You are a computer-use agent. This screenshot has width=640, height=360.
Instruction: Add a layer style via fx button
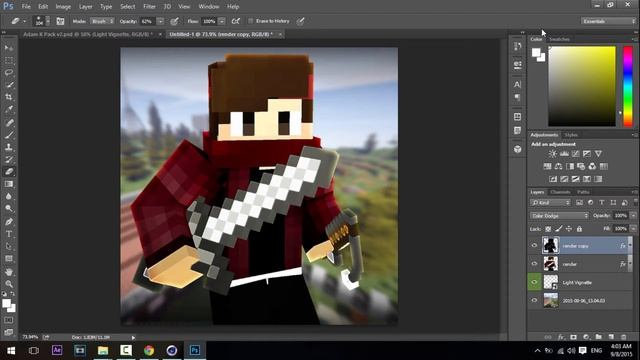[561, 337]
